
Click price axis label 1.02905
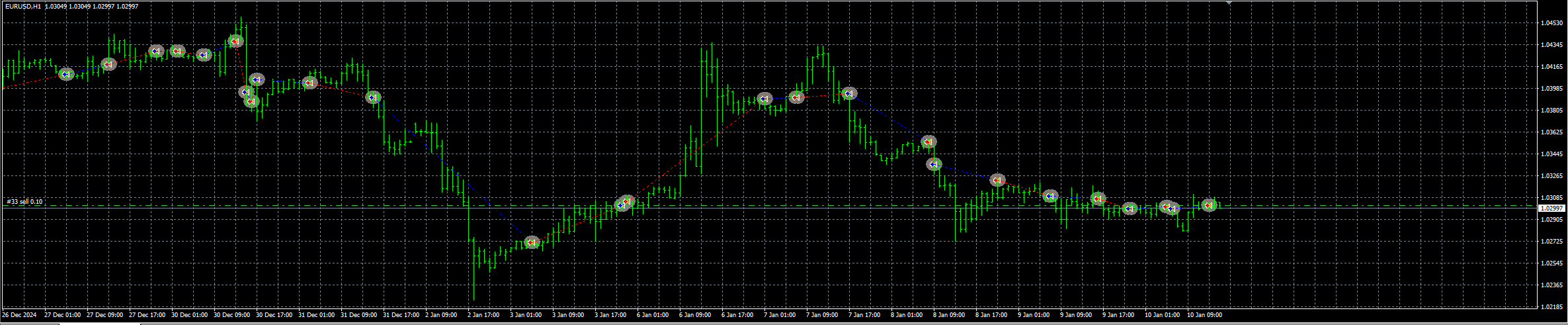click(x=1551, y=220)
